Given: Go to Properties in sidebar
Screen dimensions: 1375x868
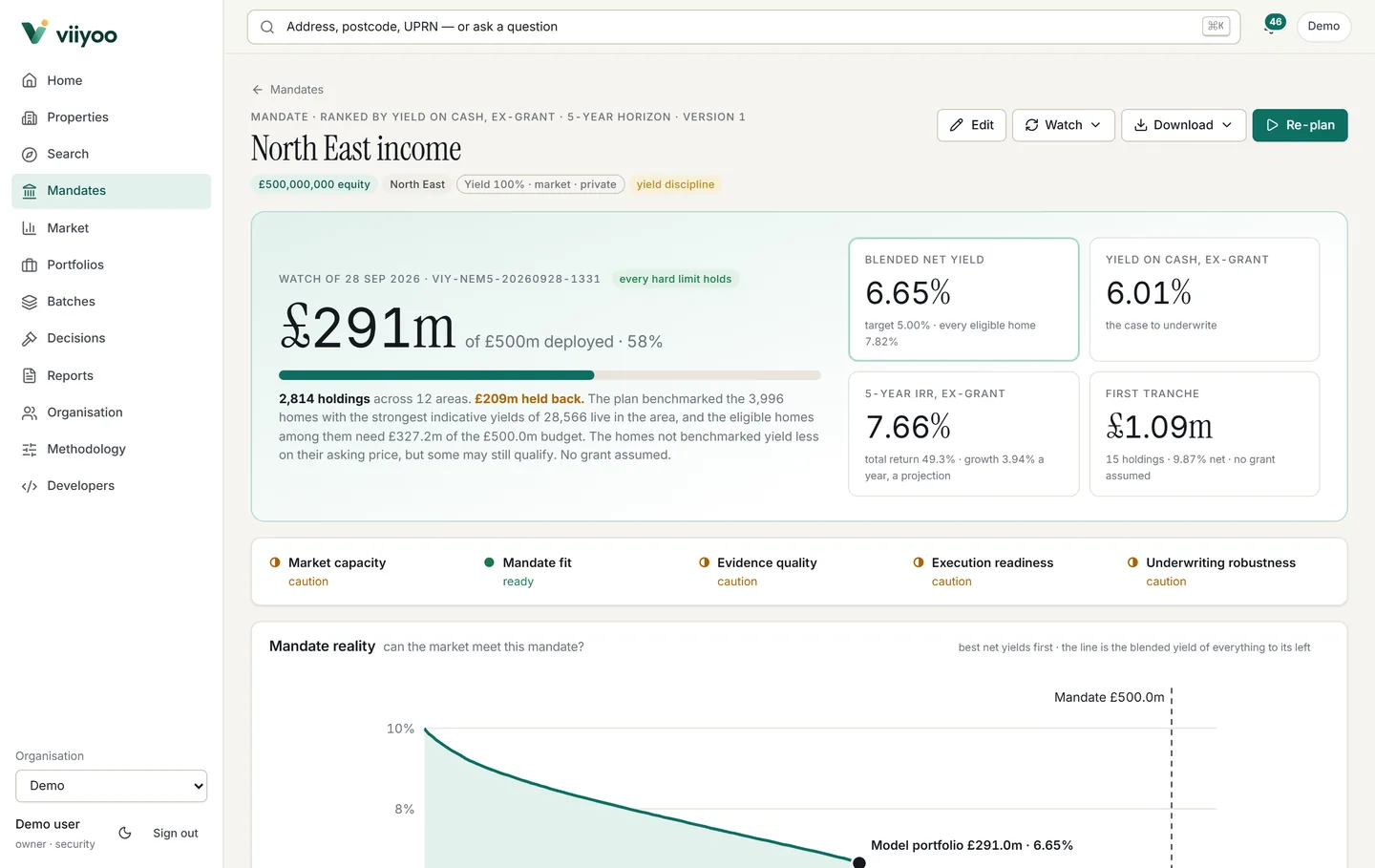Looking at the screenshot, I should [112, 117].
